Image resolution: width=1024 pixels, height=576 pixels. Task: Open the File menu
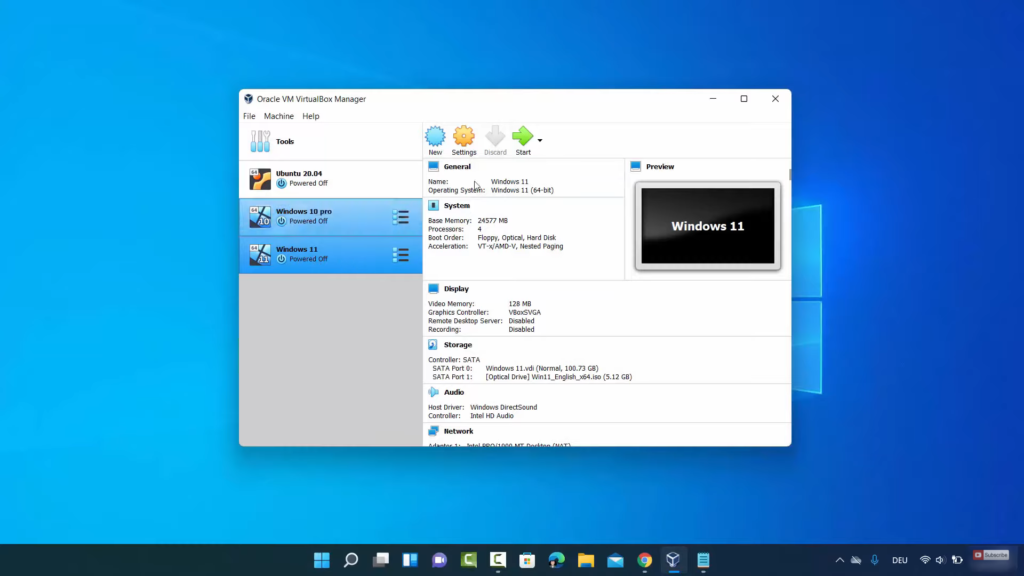pos(249,116)
